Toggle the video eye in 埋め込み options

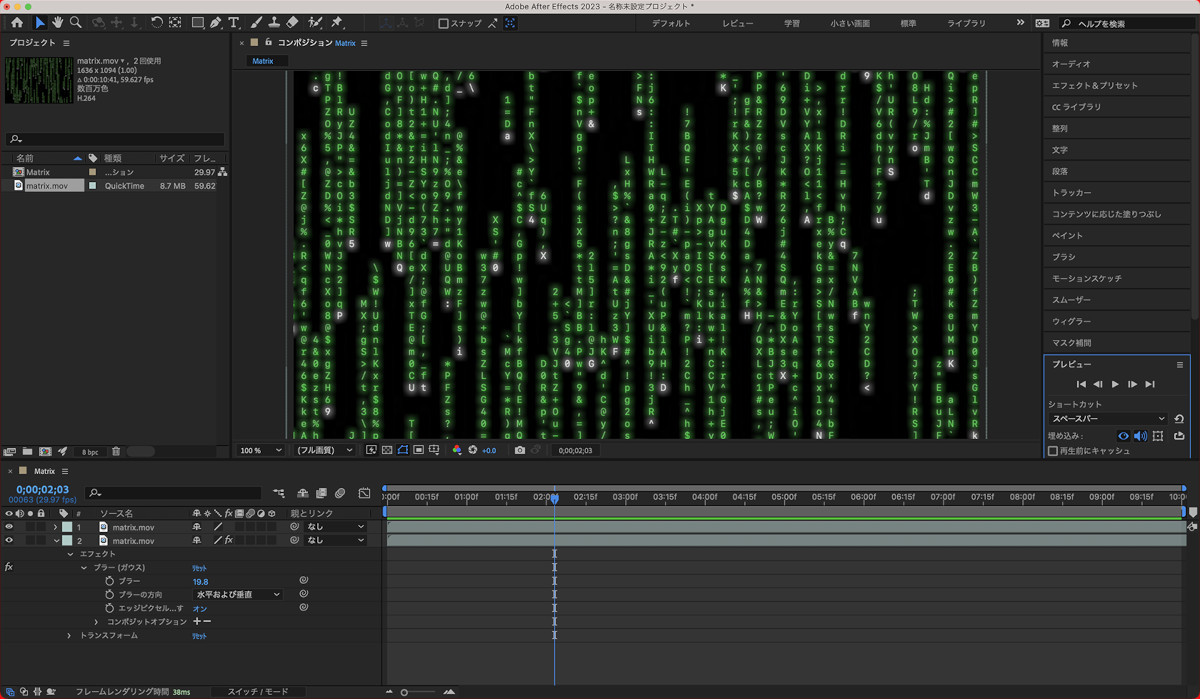(x=1123, y=436)
